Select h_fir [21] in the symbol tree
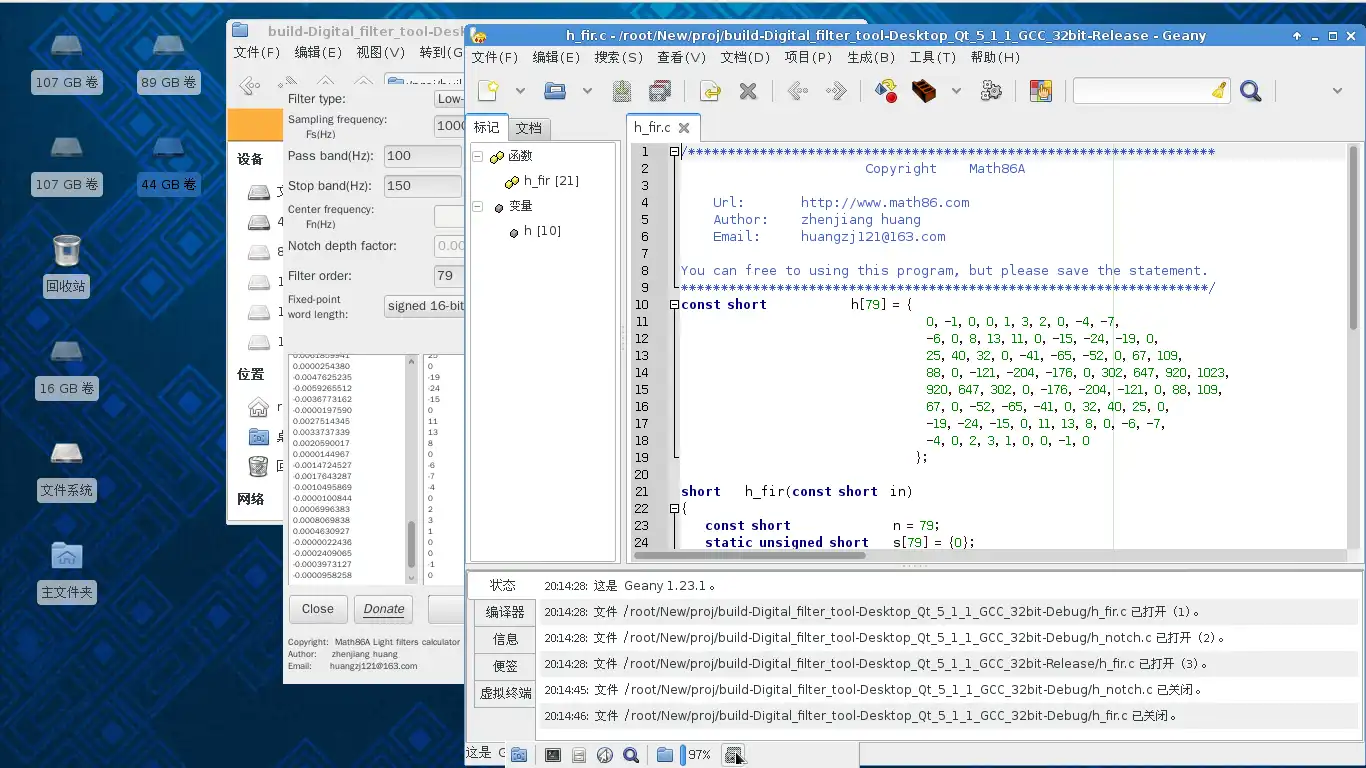The height and width of the screenshot is (768, 1366). 551,181
